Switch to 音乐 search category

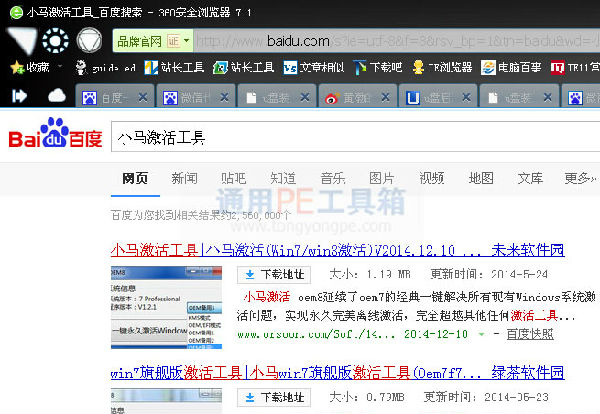click(333, 178)
